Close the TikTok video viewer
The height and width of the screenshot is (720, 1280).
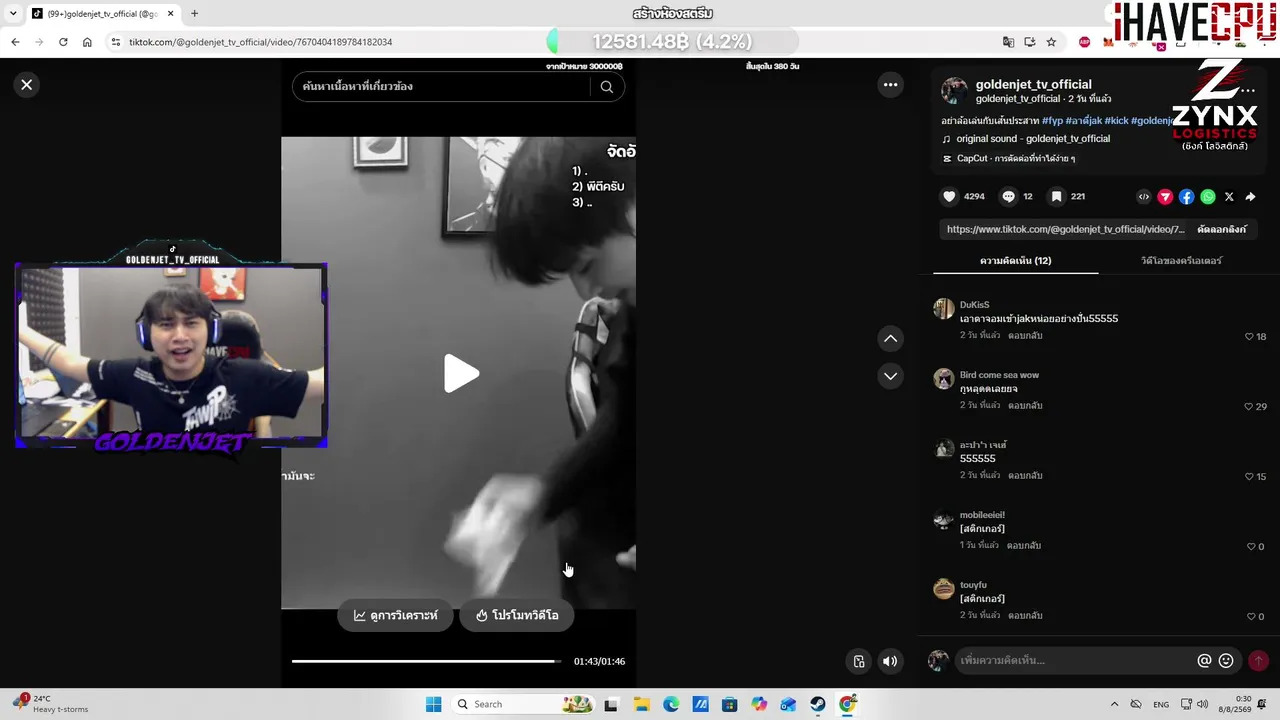click(27, 85)
